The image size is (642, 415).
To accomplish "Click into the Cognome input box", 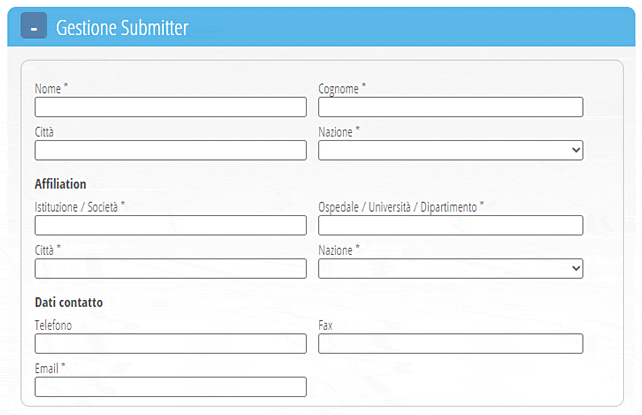I will (450, 107).
